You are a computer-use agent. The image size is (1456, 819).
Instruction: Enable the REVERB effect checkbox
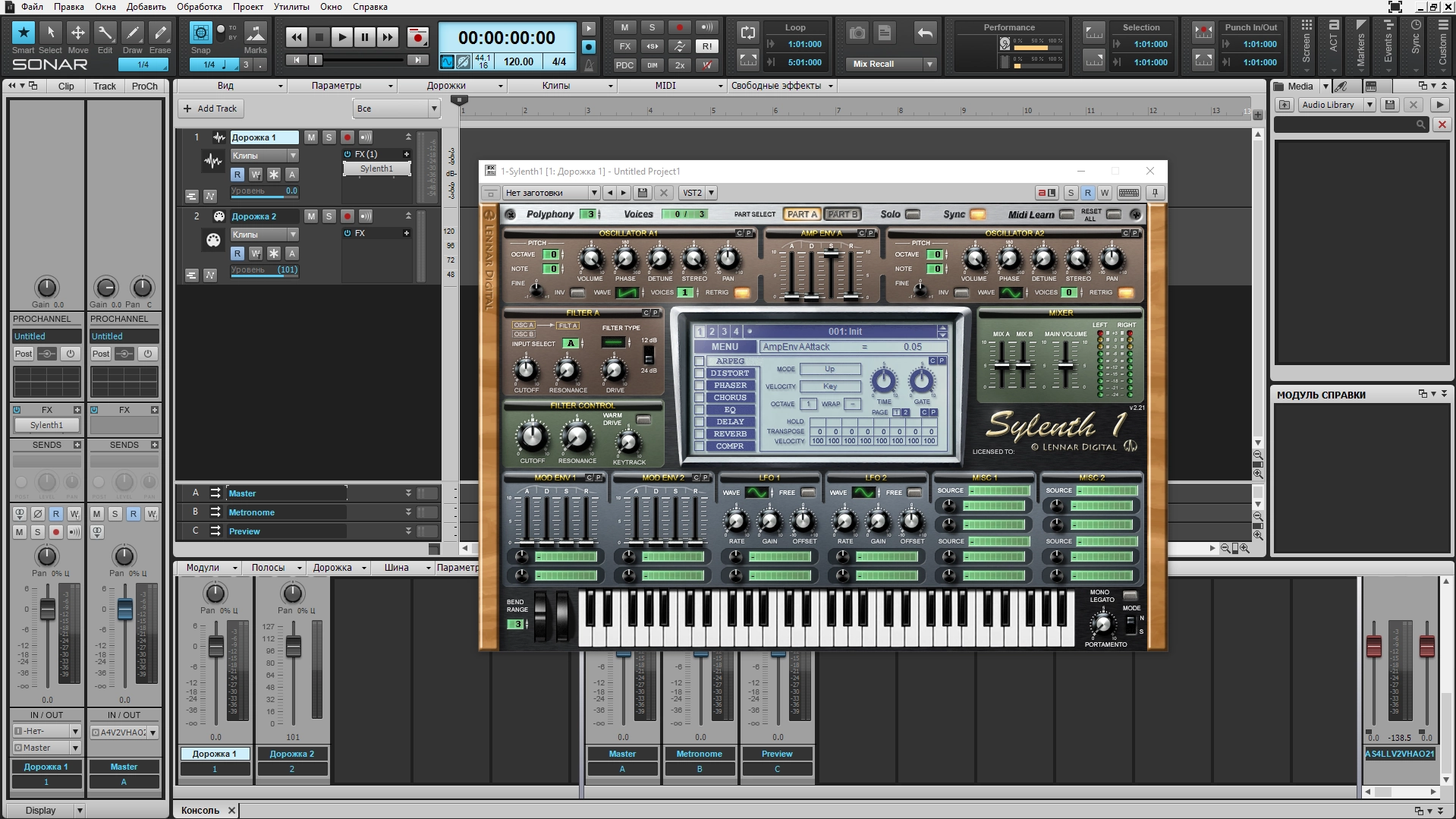pyautogui.click(x=700, y=434)
